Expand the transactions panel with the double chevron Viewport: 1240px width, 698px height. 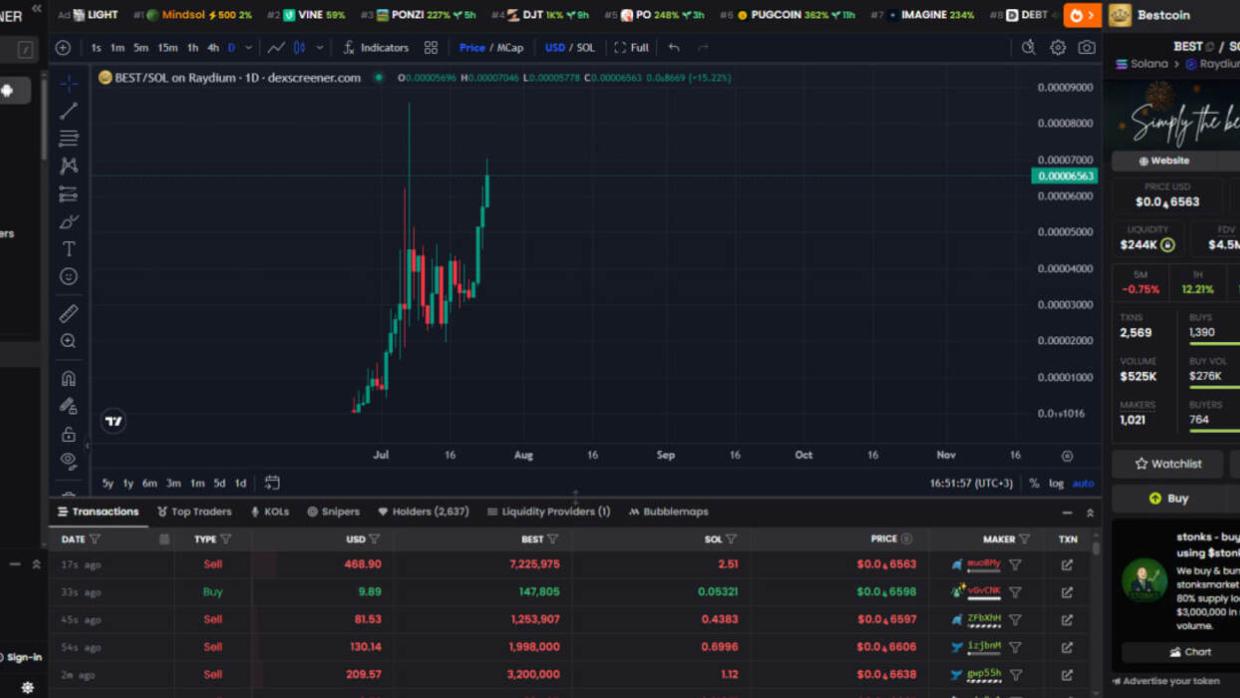1090,512
